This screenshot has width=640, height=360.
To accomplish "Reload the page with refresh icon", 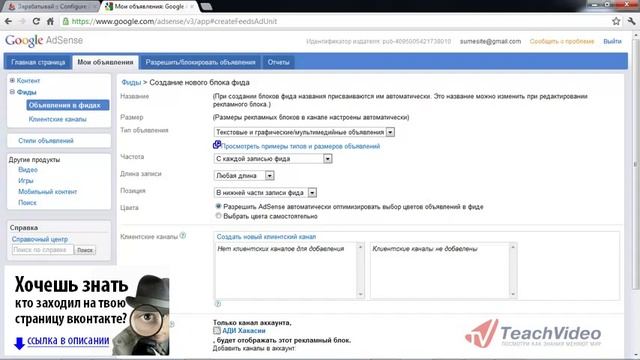I will [x=36, y=21].
